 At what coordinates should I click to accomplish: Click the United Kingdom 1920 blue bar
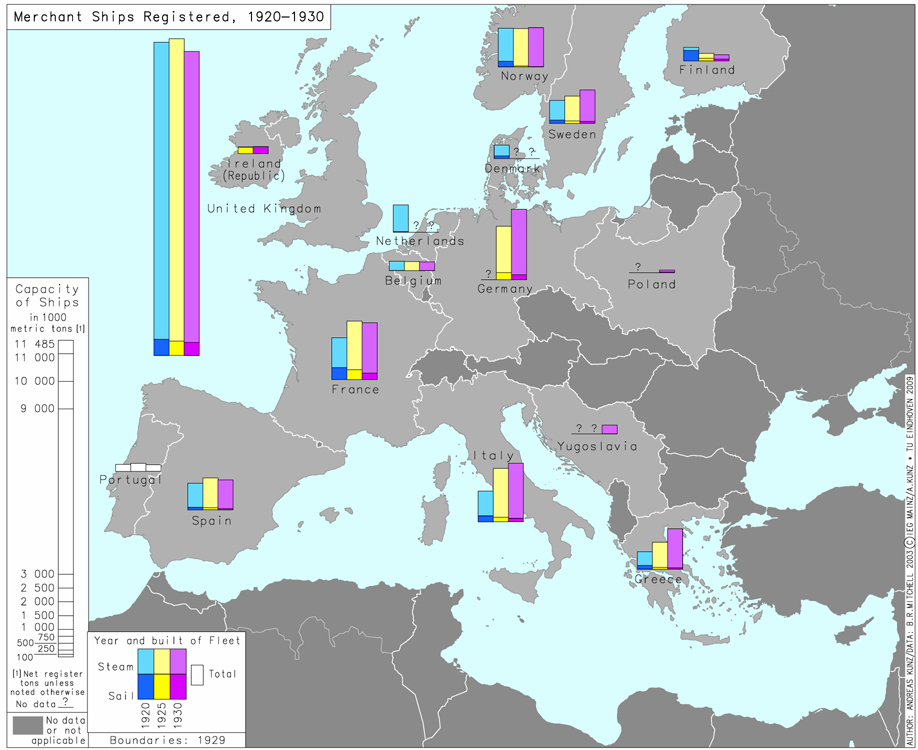[x=160, y=195]
